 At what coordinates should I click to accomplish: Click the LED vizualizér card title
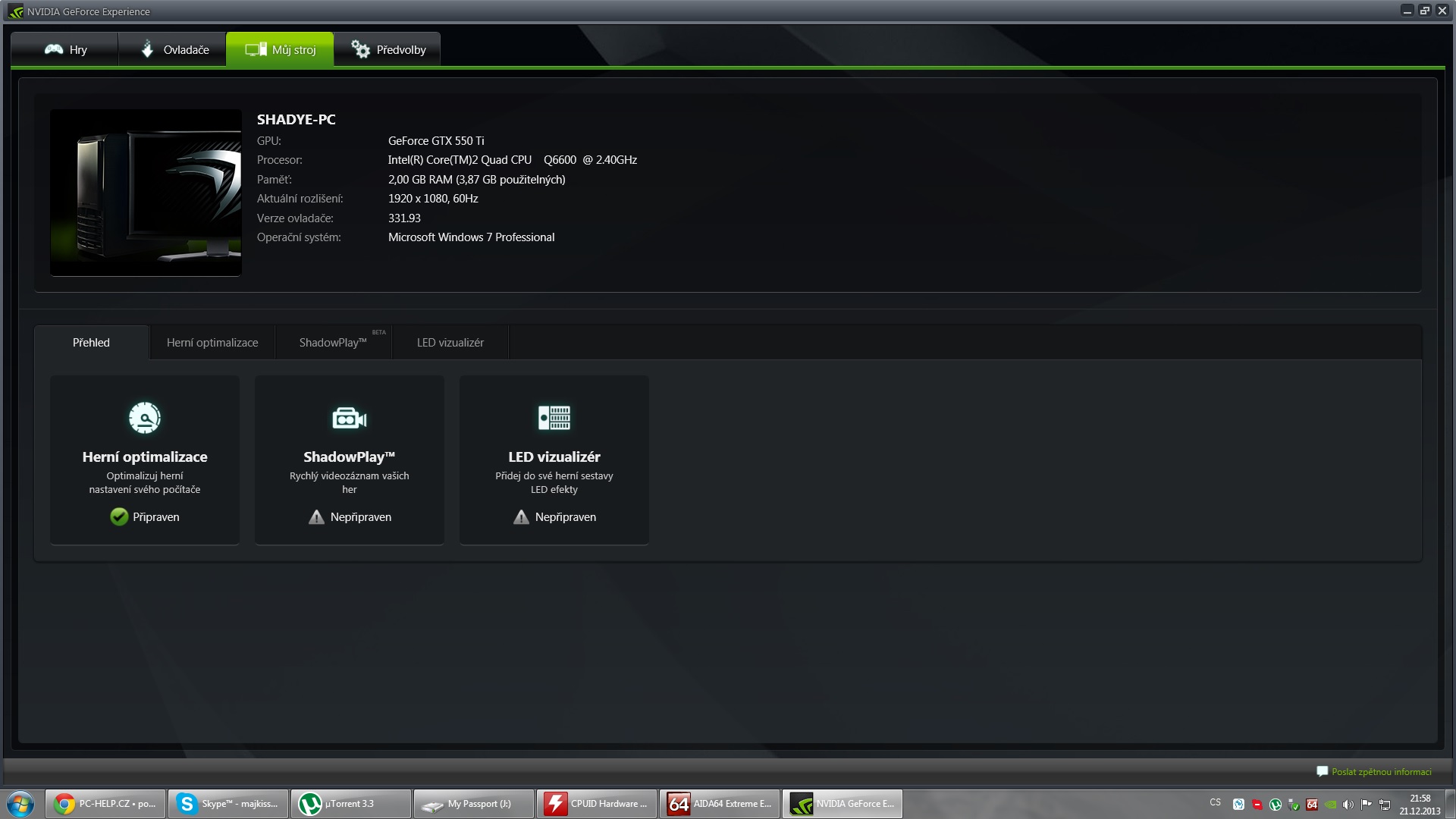point(554,457)
